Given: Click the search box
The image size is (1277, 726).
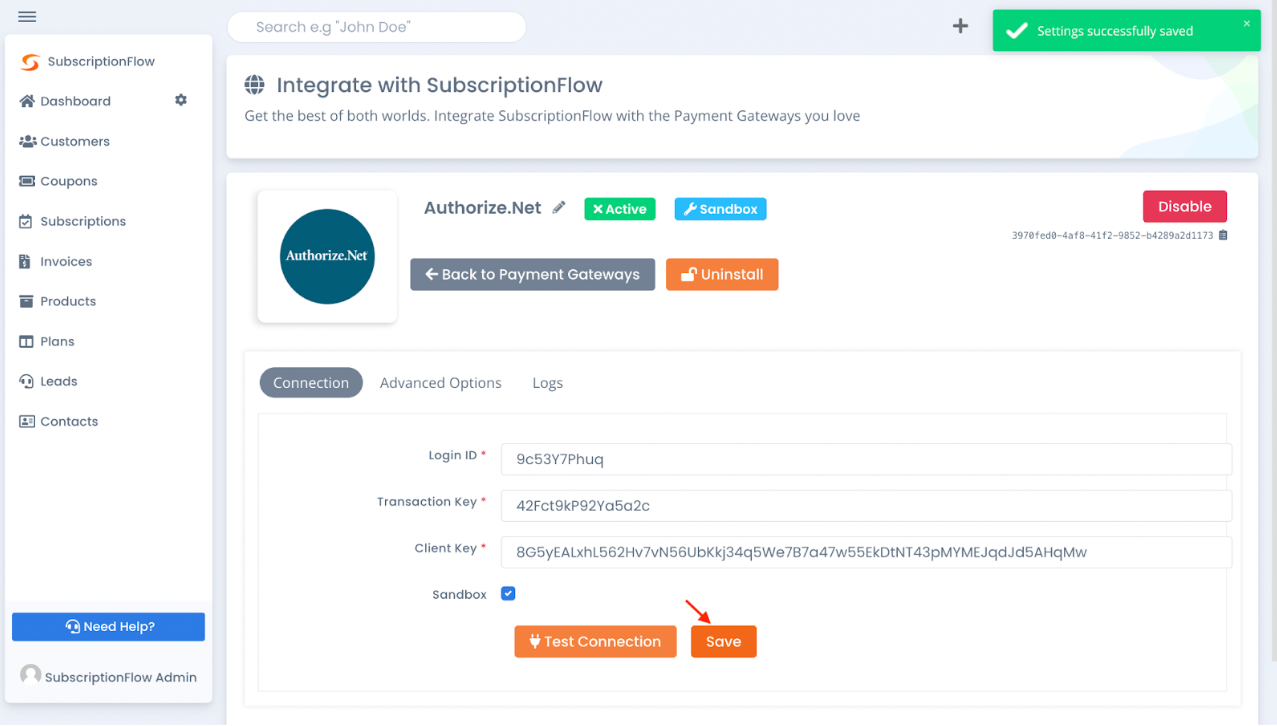Looking at the screenshot, I should (x=377, y=27).
